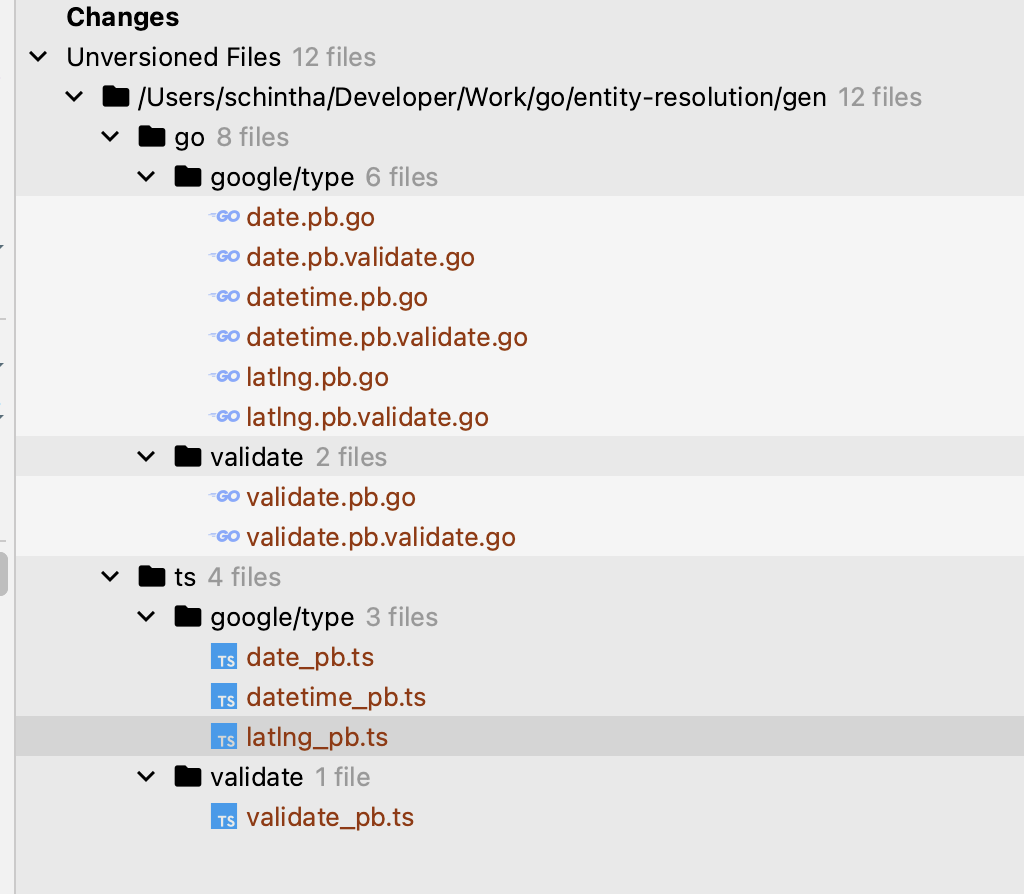The height and width of the screenshot is (894, 1024).
Task: Click the folder icon next to ts
Action: tap(152, 577)
